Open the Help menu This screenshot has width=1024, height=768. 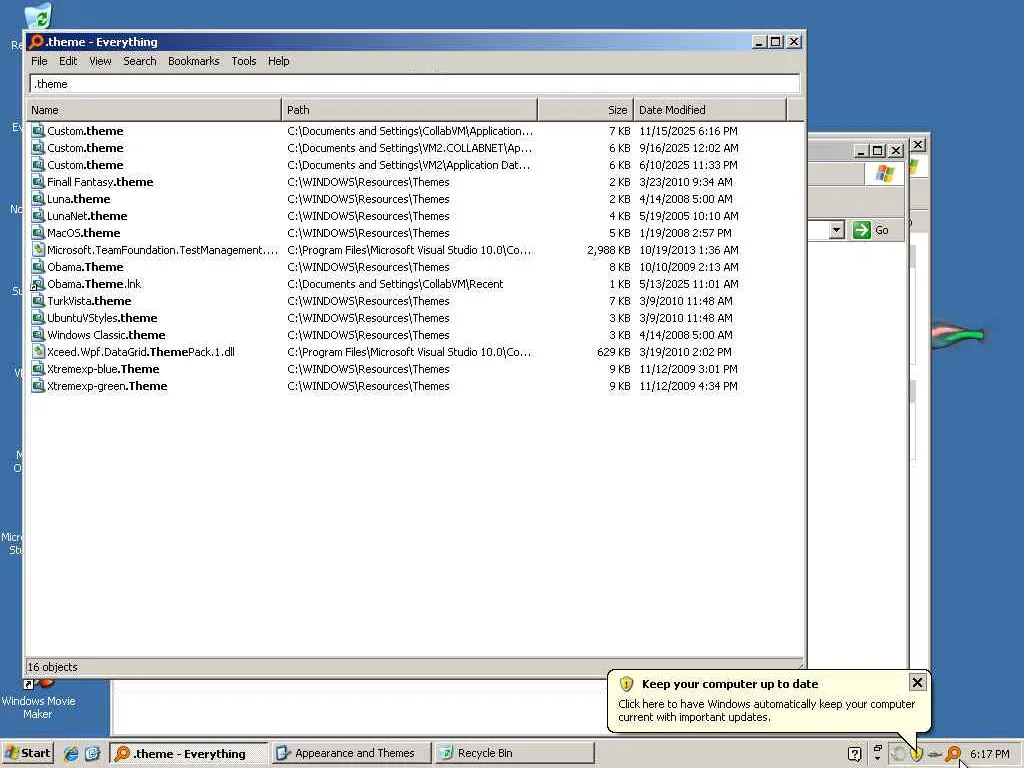tap(278, 61)
